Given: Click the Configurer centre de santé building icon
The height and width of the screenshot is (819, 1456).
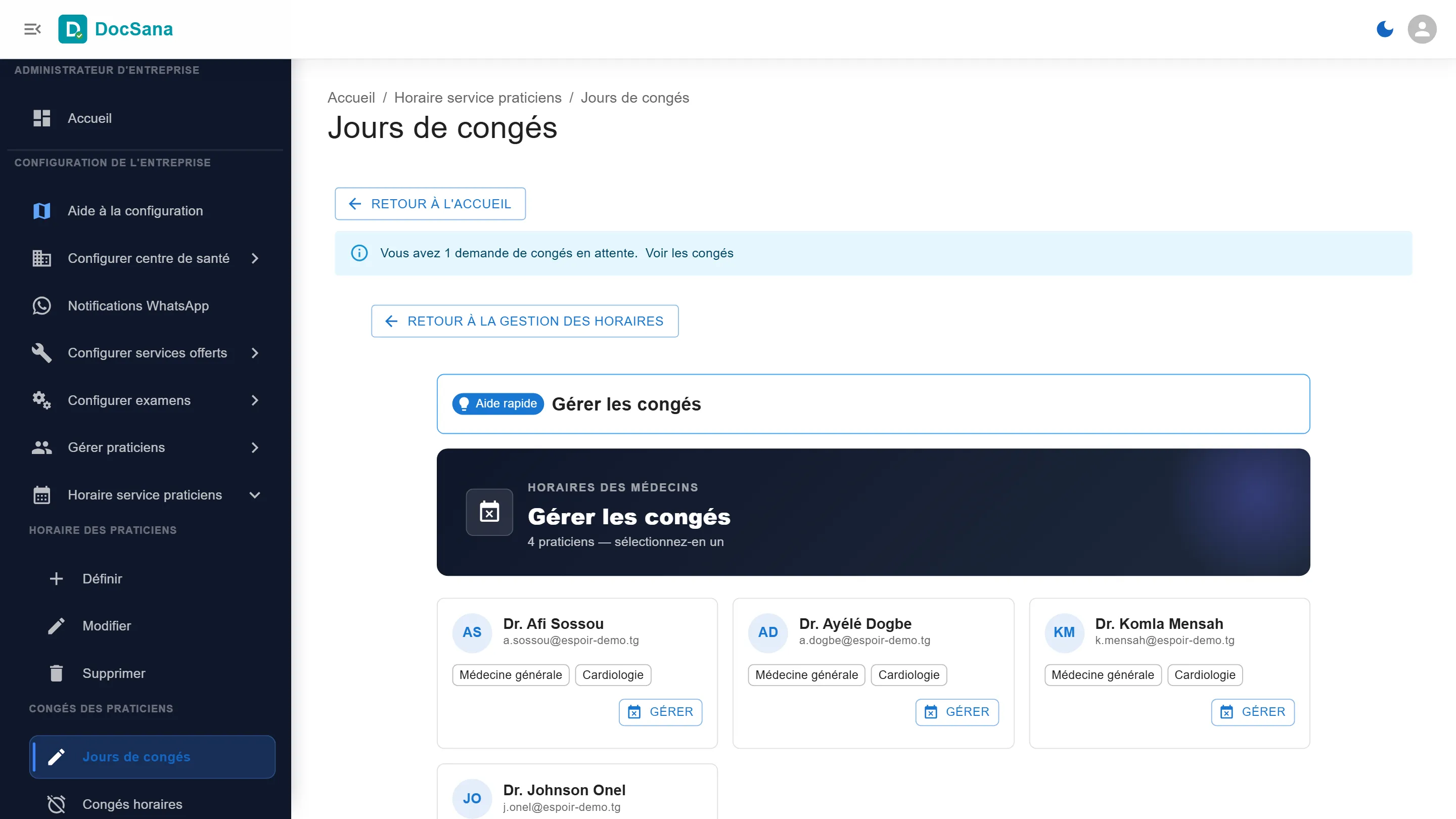Looking at the screenshot, I should coord(42,258).
